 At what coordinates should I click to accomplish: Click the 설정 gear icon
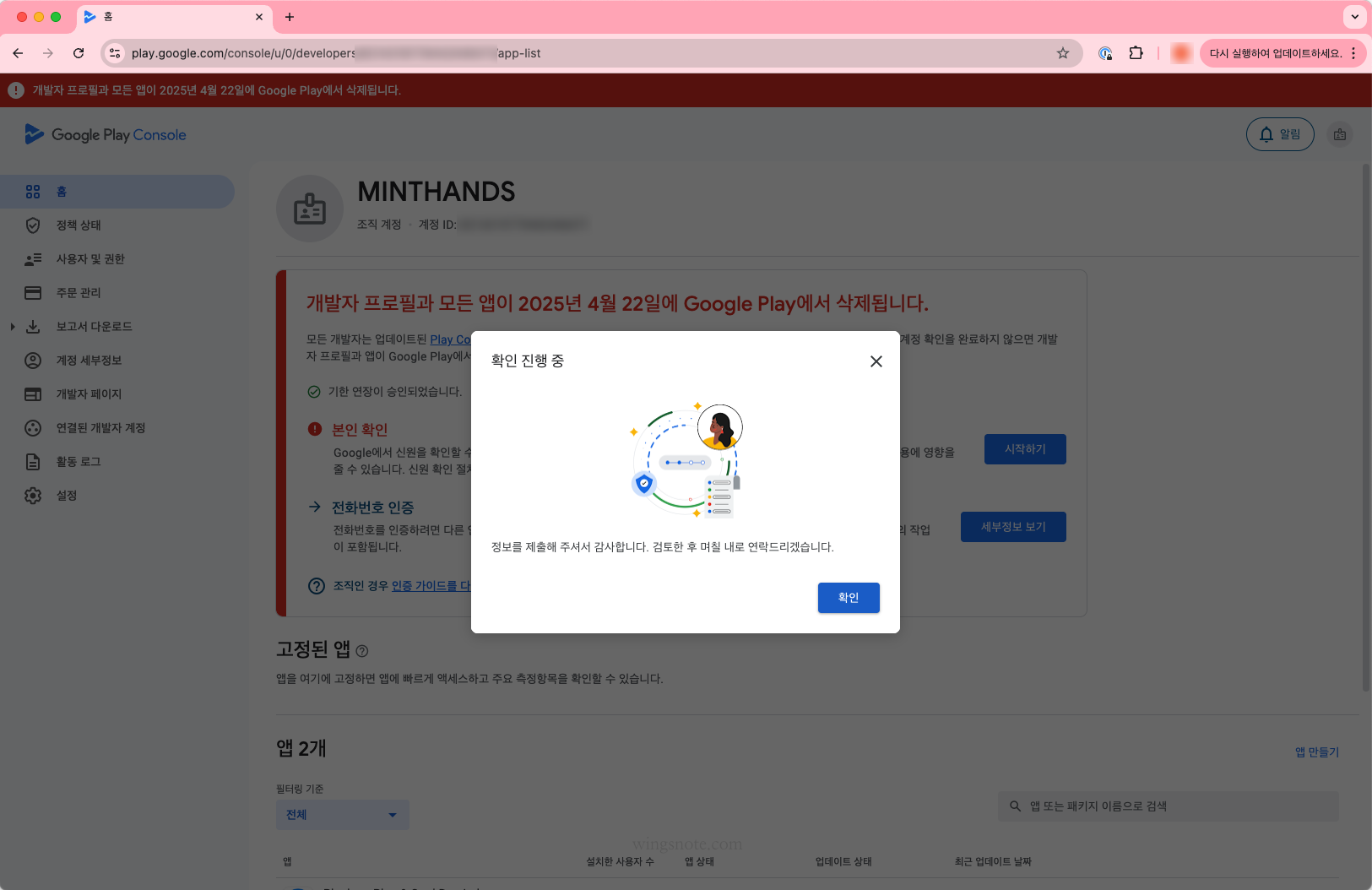[33, 496]
